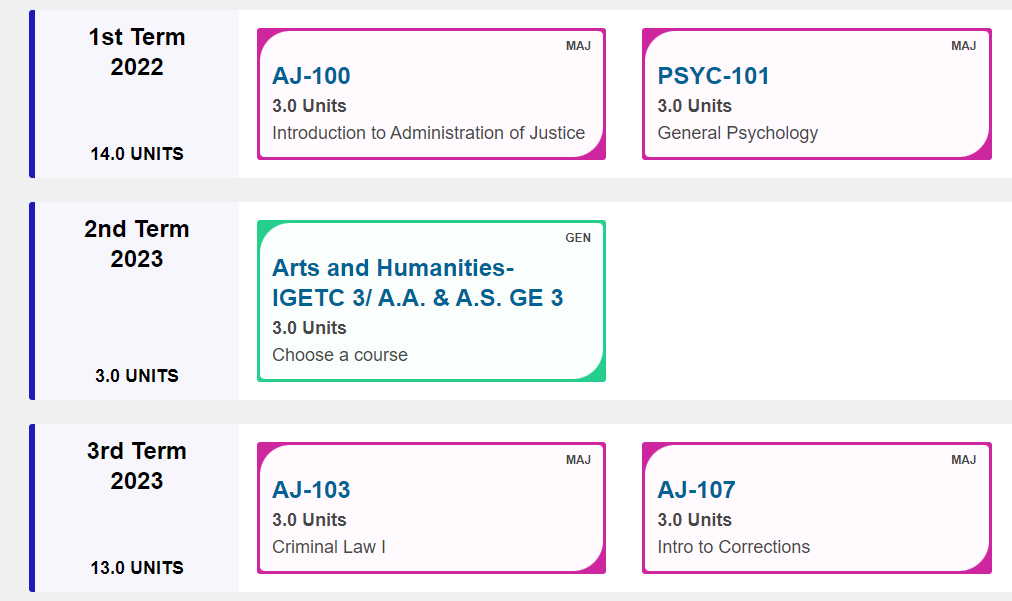Click 'Choose a course' text

[x=340, y=355]
